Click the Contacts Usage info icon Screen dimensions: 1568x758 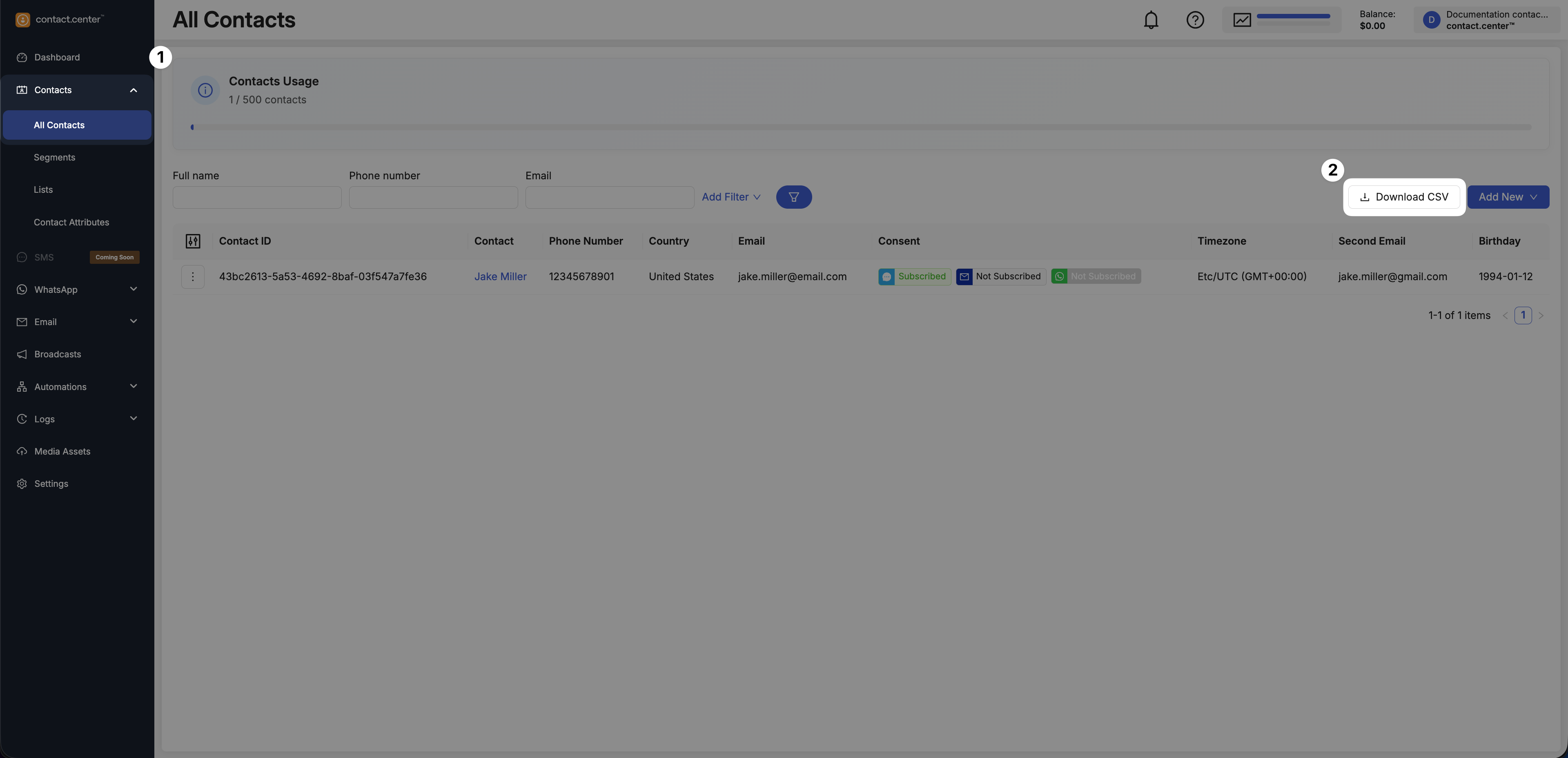click(x=205, y=90)
